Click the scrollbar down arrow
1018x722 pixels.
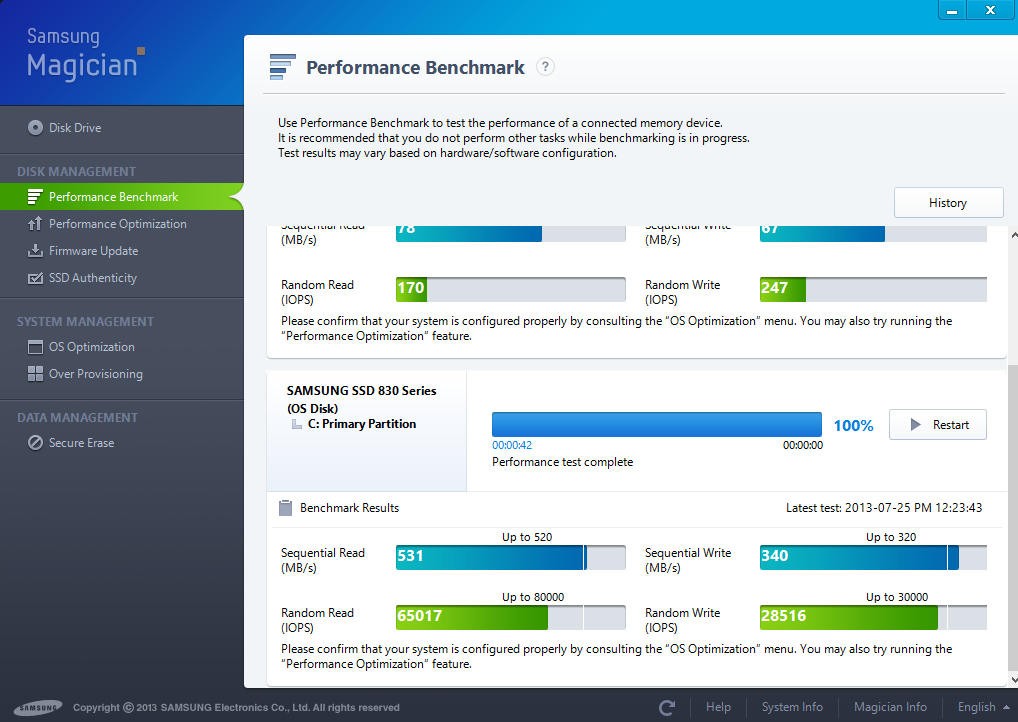coord(1013,680)
